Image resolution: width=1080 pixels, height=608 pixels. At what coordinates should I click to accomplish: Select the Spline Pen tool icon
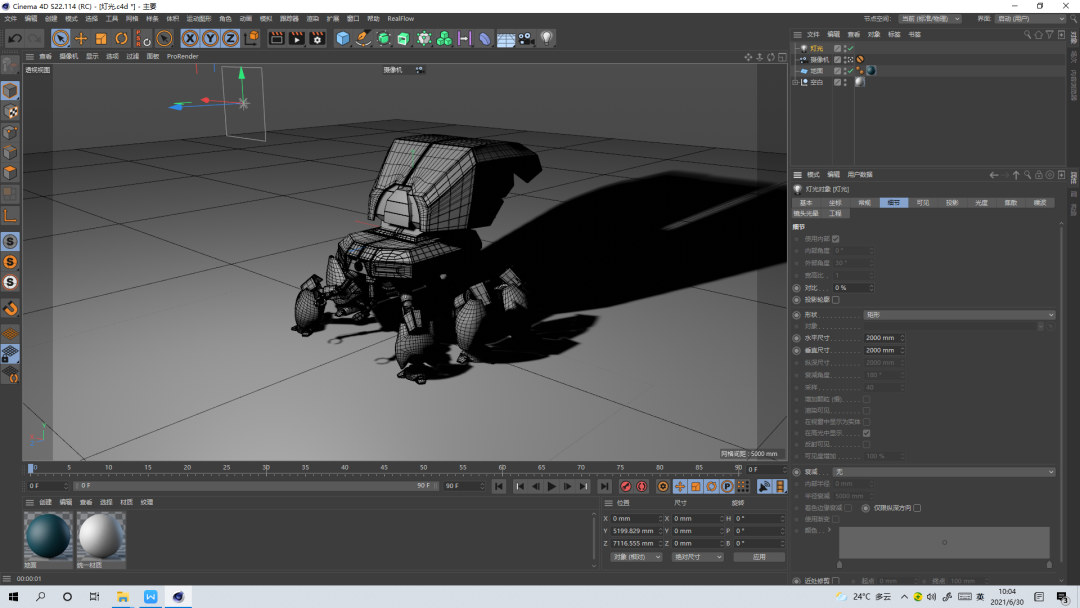[x=363, y=39]
